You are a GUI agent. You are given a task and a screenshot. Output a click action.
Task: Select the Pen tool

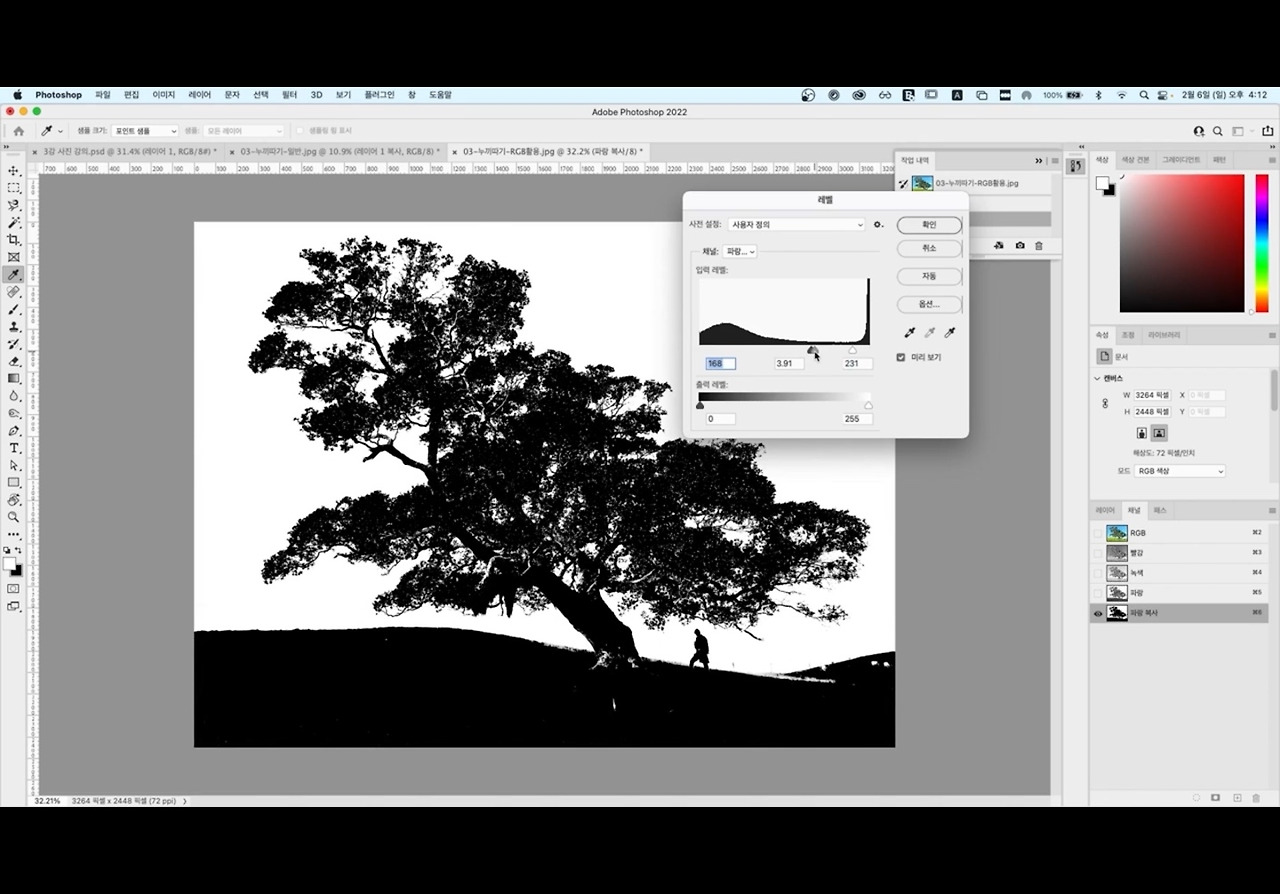[x=14, y=431]
